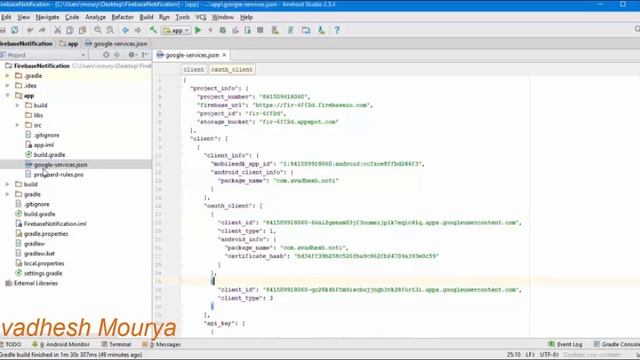Select settings.gradle in project tree
The image size is (640, 360).
coord(43,273)
